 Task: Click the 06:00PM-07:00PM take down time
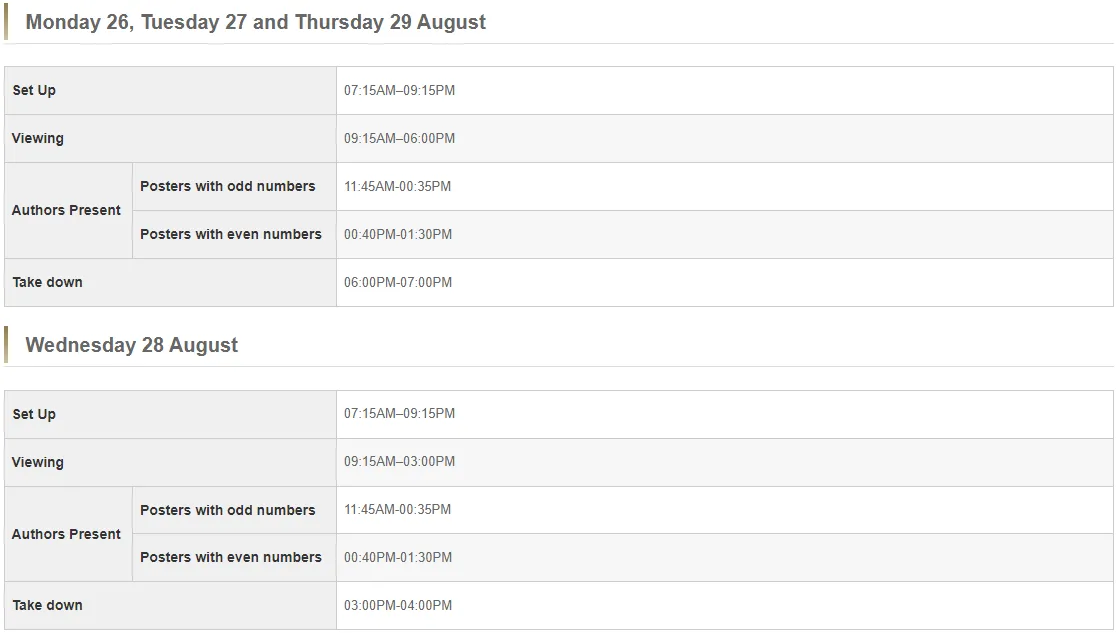(x=397, y=282)
